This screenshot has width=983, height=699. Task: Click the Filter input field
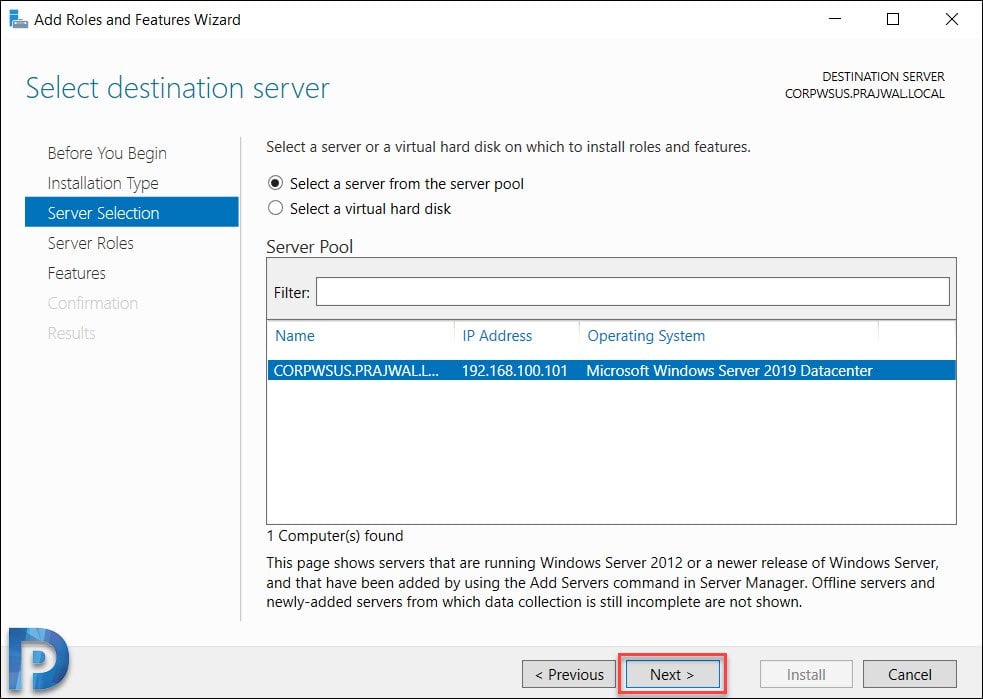coord(633,292)
